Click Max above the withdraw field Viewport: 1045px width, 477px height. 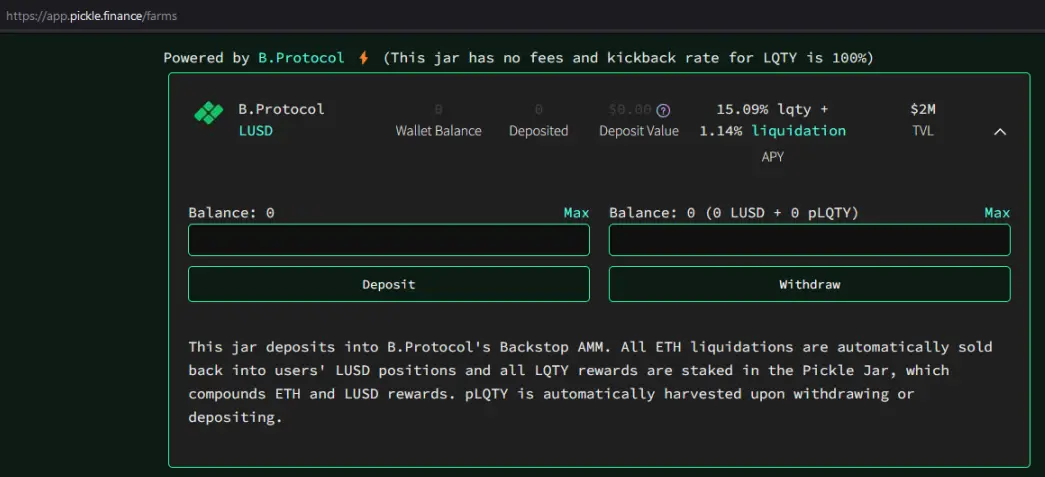click(x=997, y=213)
